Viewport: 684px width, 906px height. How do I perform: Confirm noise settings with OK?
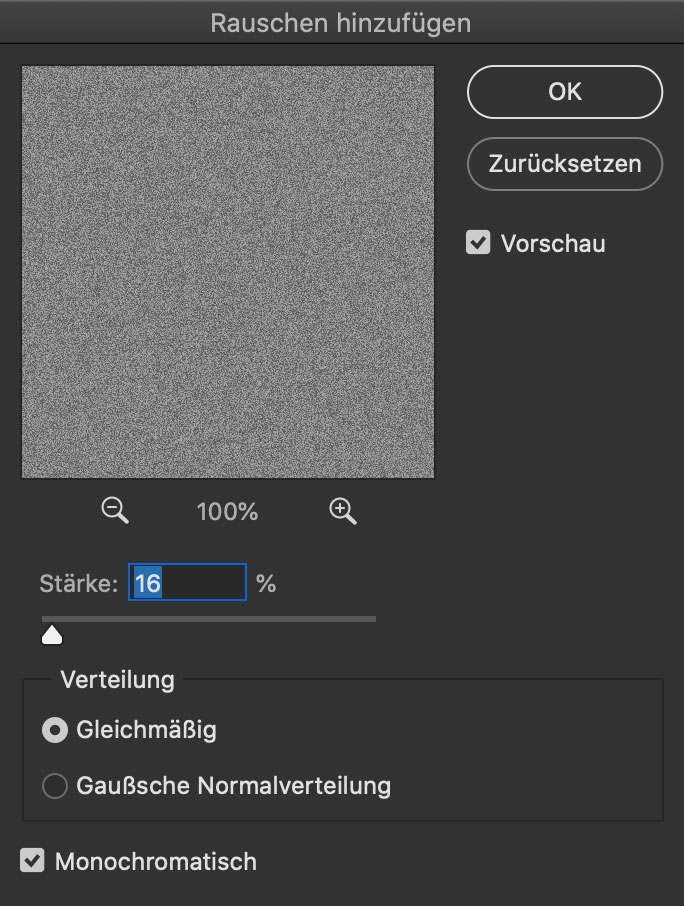point(565,92)
